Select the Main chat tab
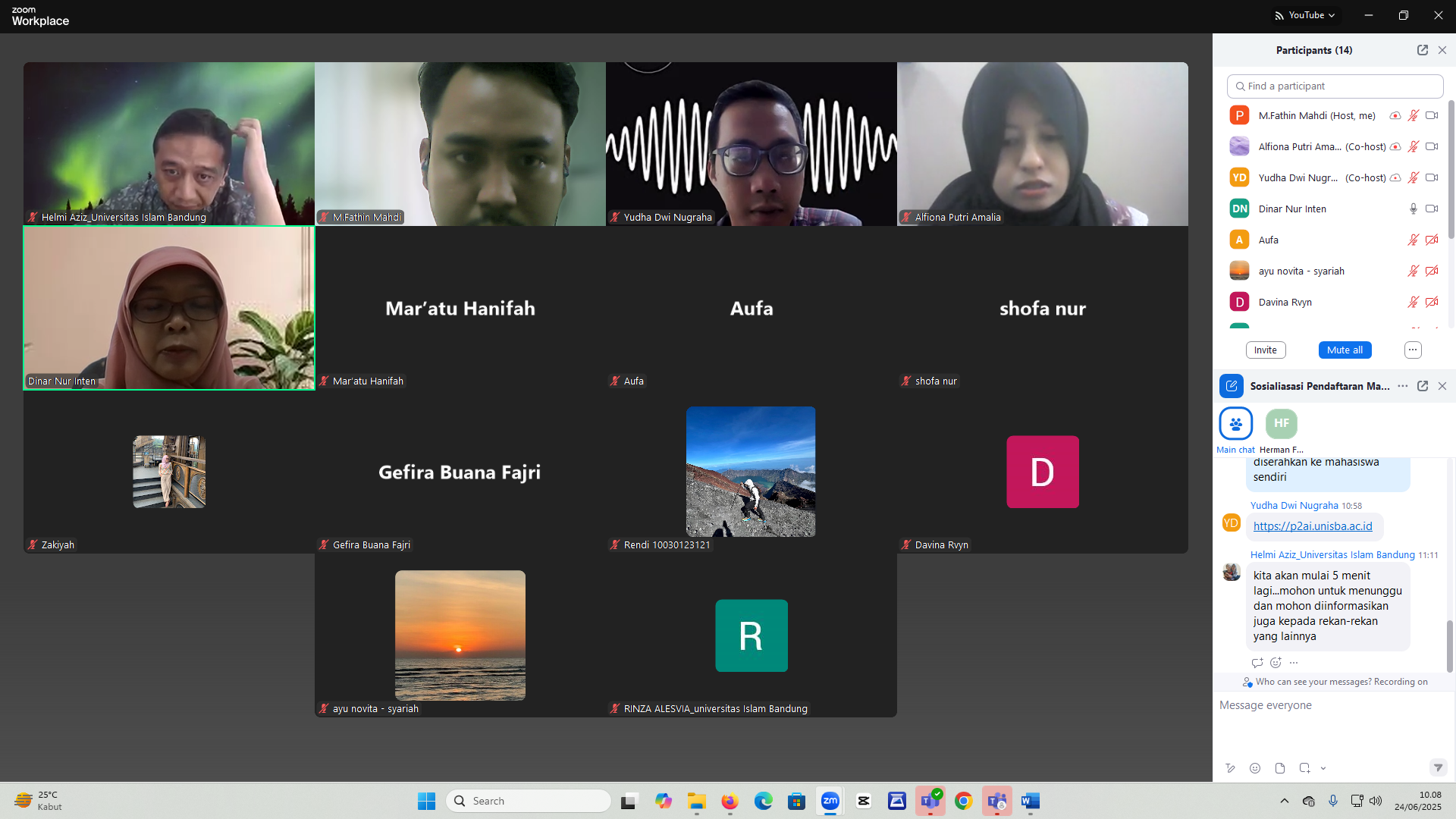The height and width of the screenshot is (819, 1456). (1235, 431)
